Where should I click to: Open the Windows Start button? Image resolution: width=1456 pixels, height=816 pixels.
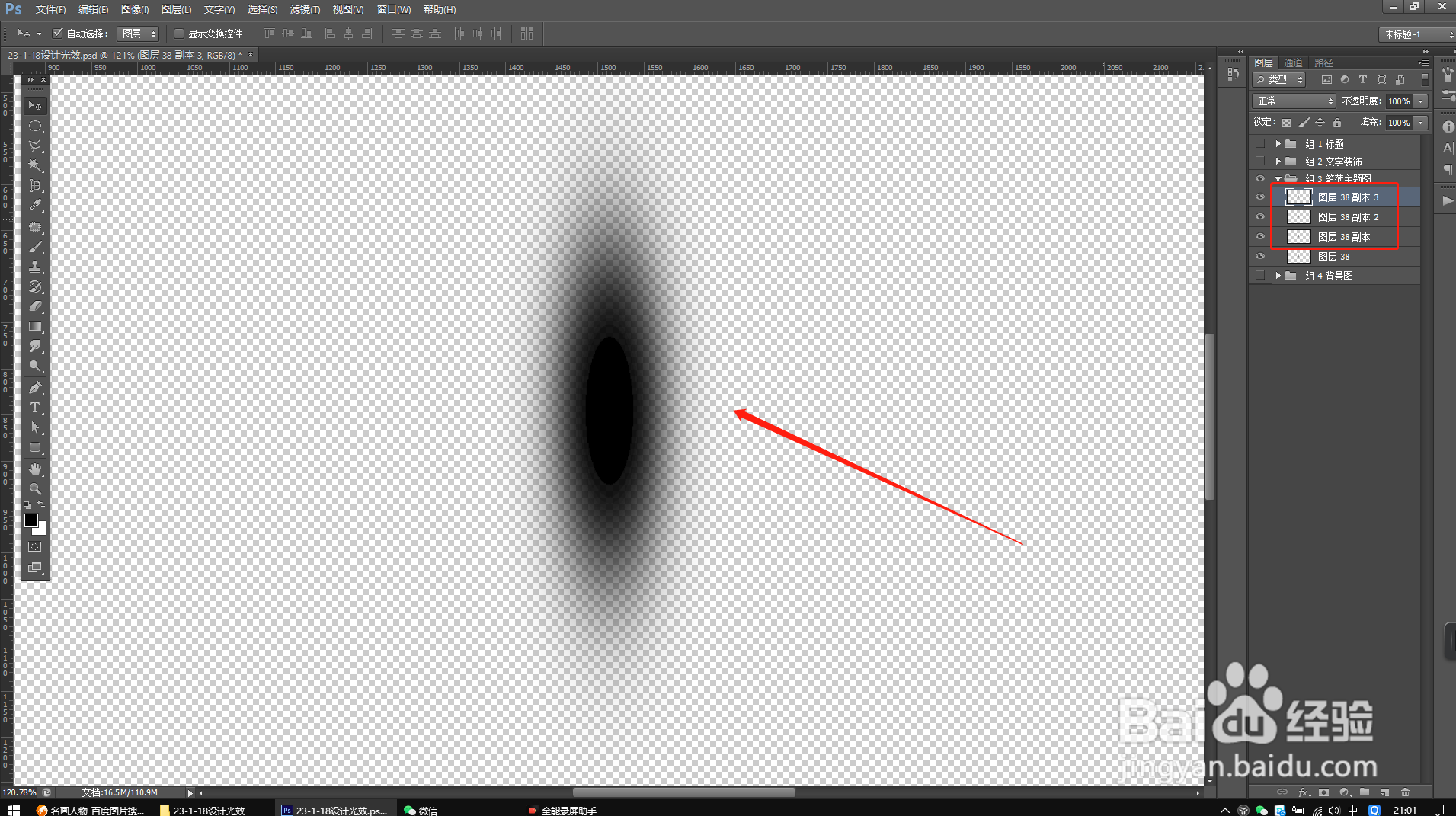tap(13, 809)
